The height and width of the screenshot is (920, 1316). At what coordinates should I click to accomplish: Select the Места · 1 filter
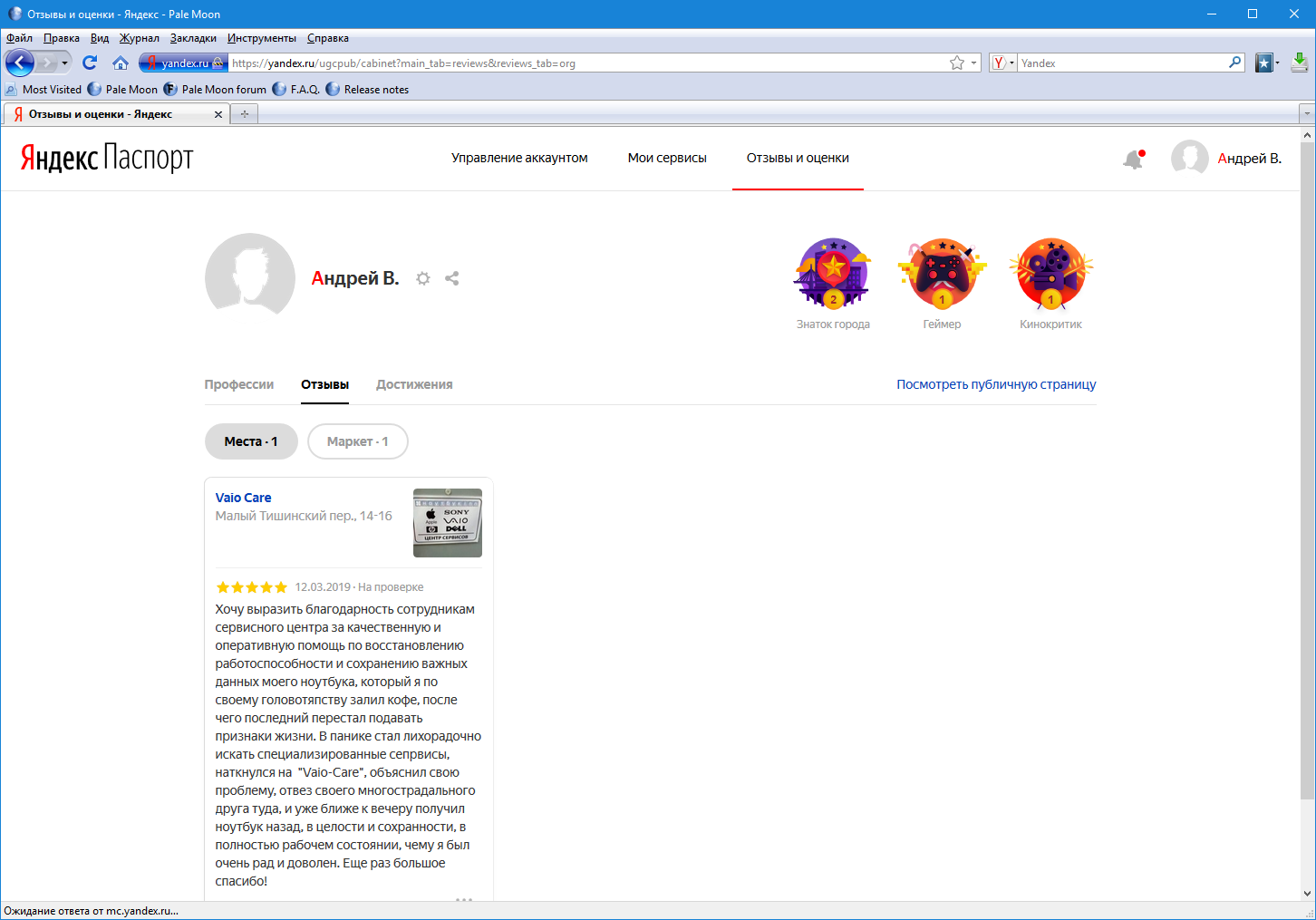[251, 441]
